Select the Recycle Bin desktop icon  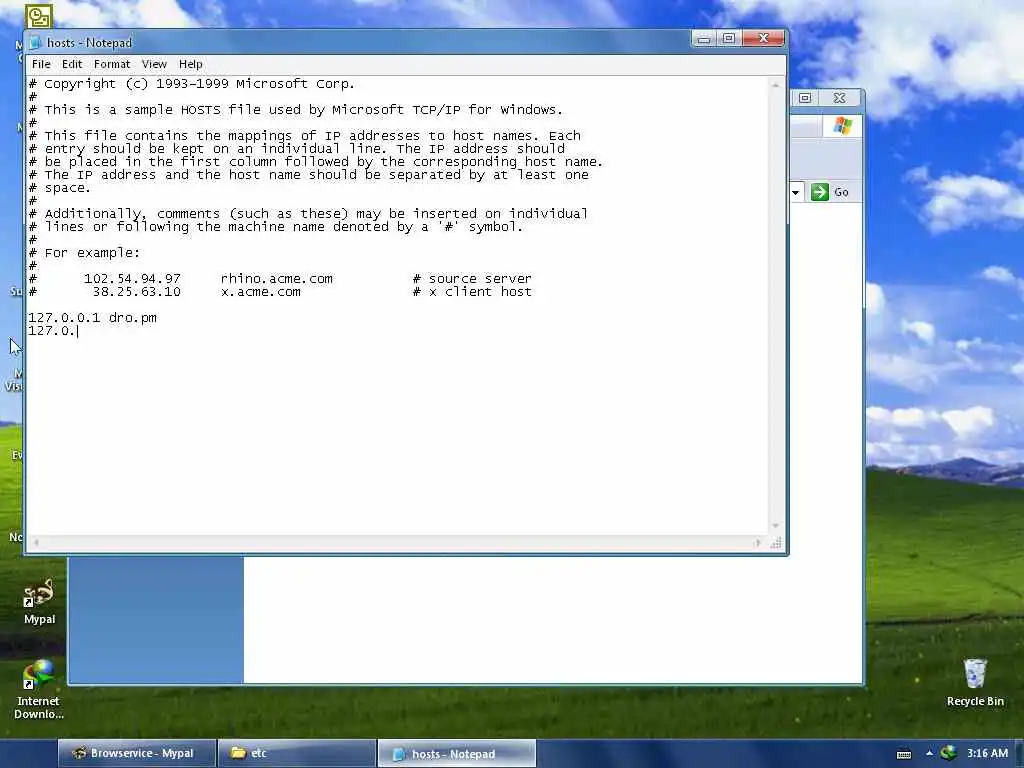coord(975,683)
